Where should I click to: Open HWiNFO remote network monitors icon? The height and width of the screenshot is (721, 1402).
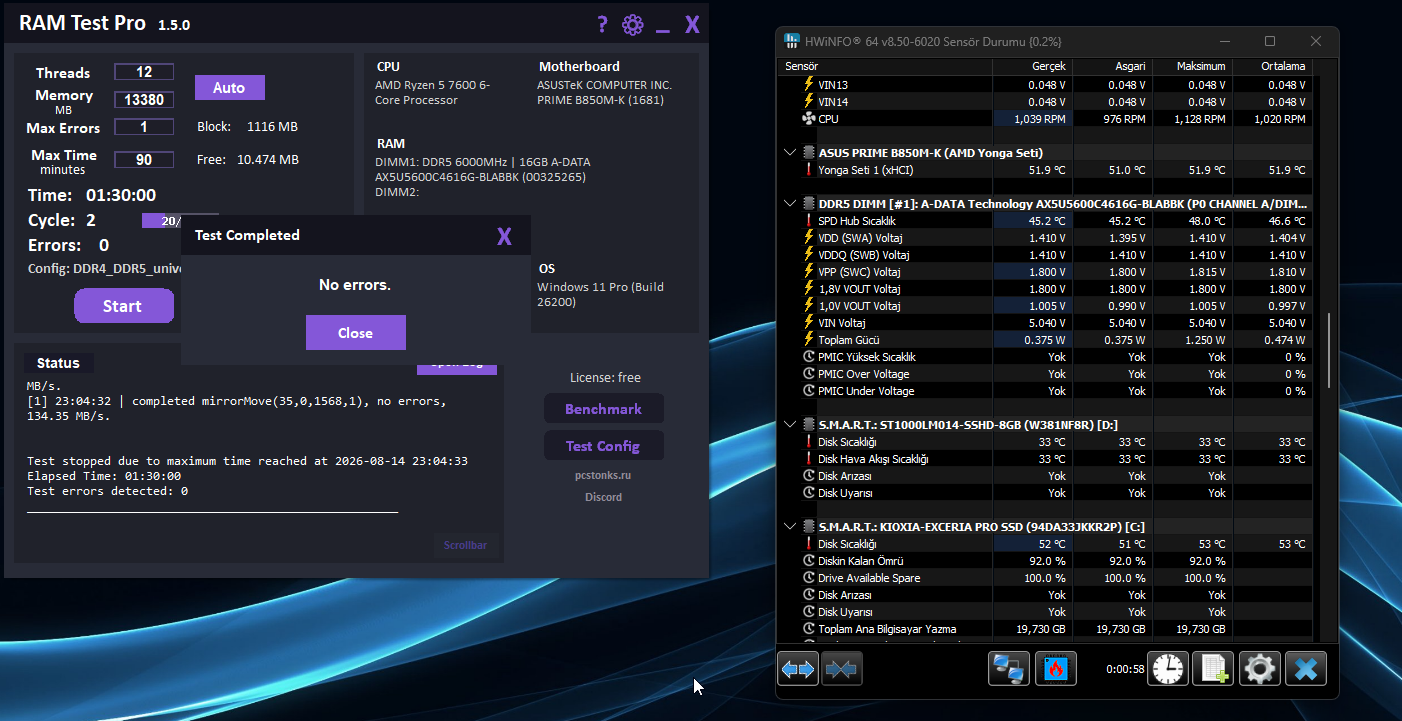click(x=1009, y=669)
